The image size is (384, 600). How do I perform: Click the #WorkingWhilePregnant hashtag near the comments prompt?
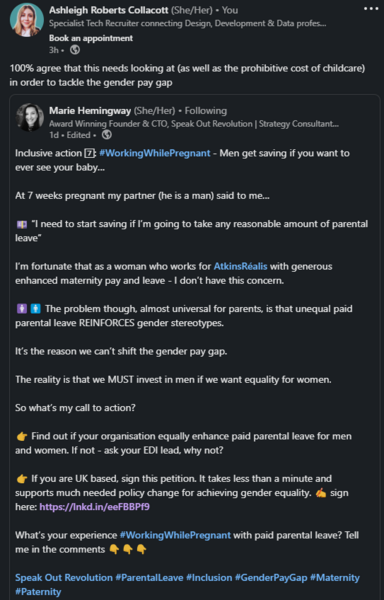click(x=175, y=535)
